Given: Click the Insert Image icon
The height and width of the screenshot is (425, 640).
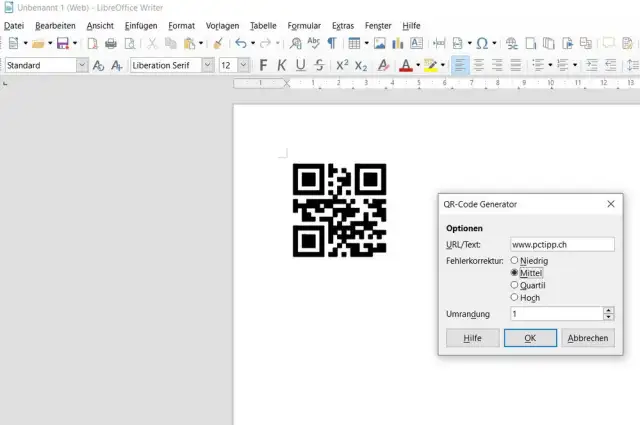Looking at the screenshot, I should 380,43.
